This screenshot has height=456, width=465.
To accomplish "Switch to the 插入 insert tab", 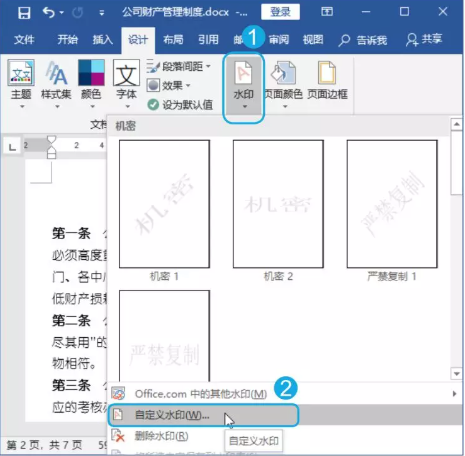I will 103,40.
